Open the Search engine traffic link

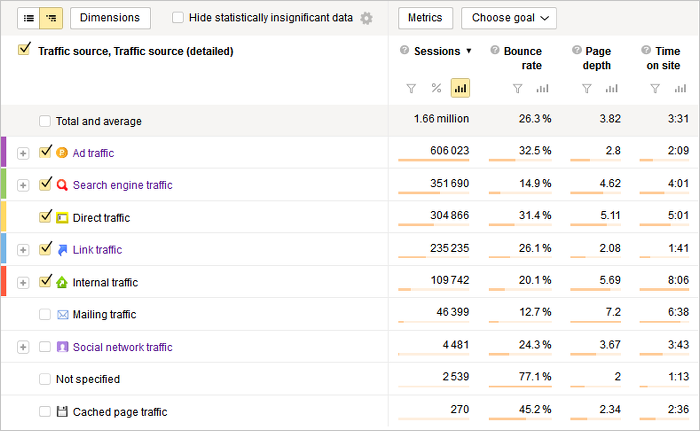point(122,185)
